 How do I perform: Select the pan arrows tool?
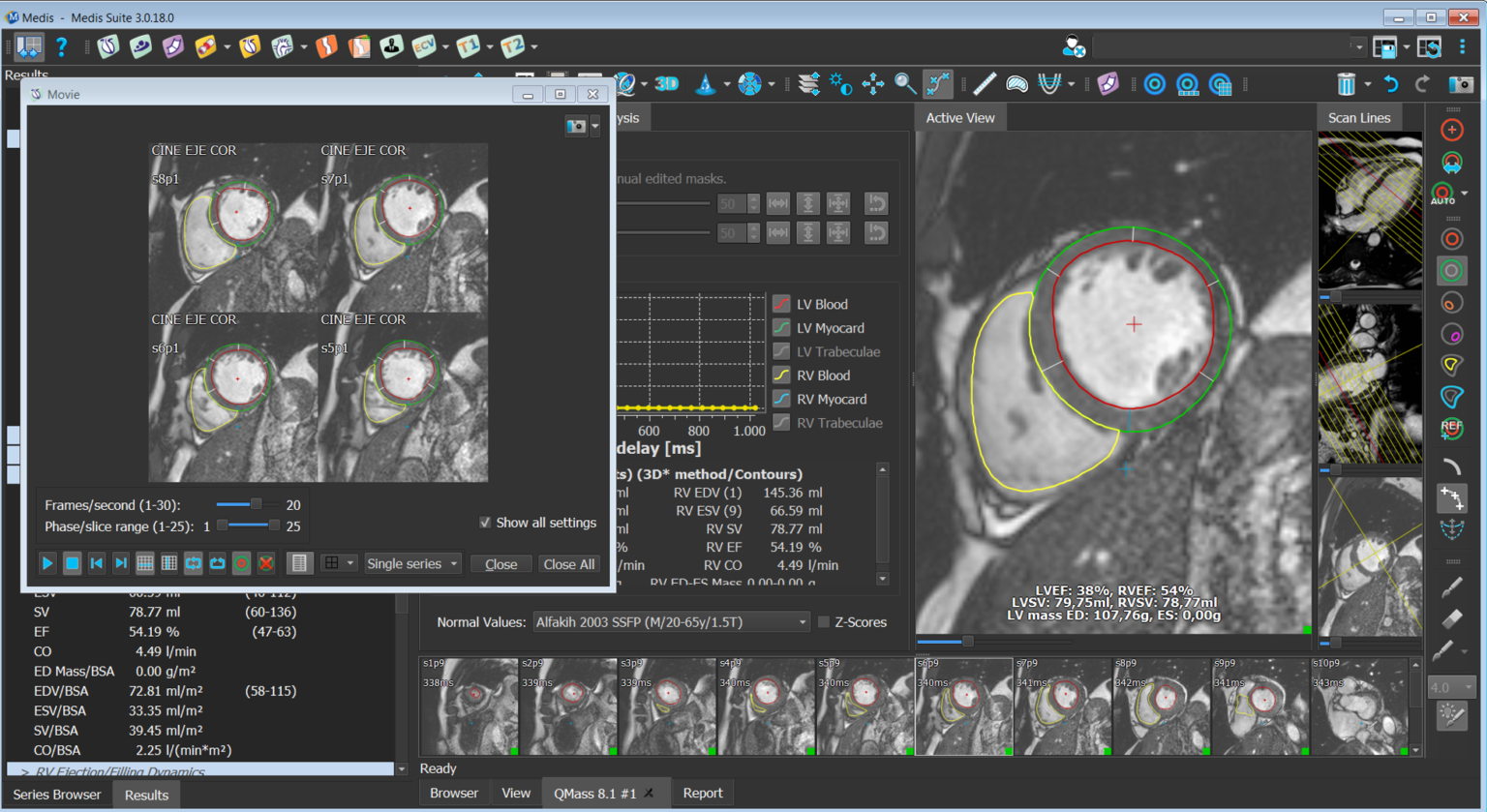click(873, 84)
